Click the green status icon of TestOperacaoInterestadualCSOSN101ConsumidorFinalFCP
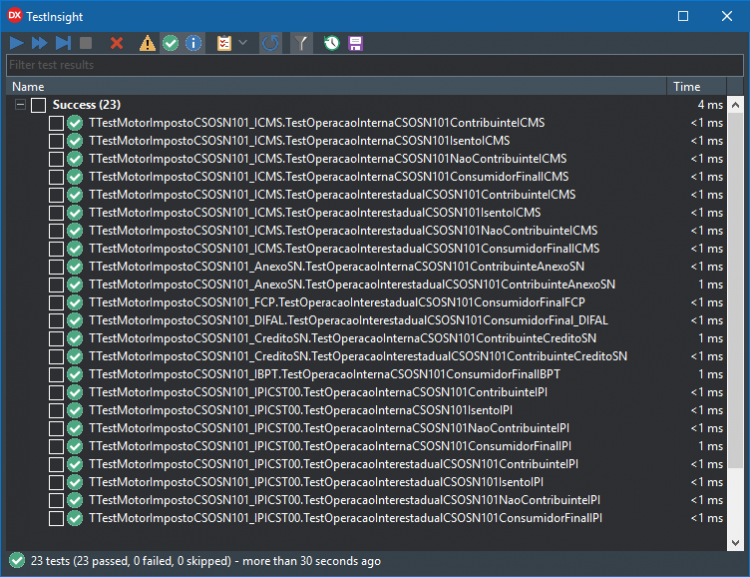This screenshot has height=577, width=750. point(75,303)
